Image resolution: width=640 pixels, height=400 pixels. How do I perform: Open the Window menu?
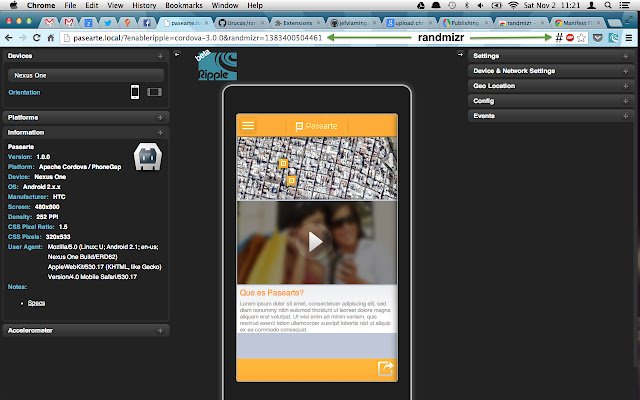[225, 5]
